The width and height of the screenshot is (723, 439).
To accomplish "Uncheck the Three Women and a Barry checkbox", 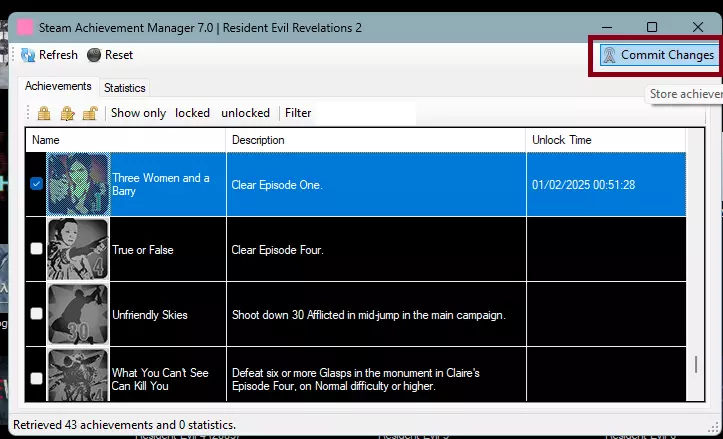I will tap(36, 184).
